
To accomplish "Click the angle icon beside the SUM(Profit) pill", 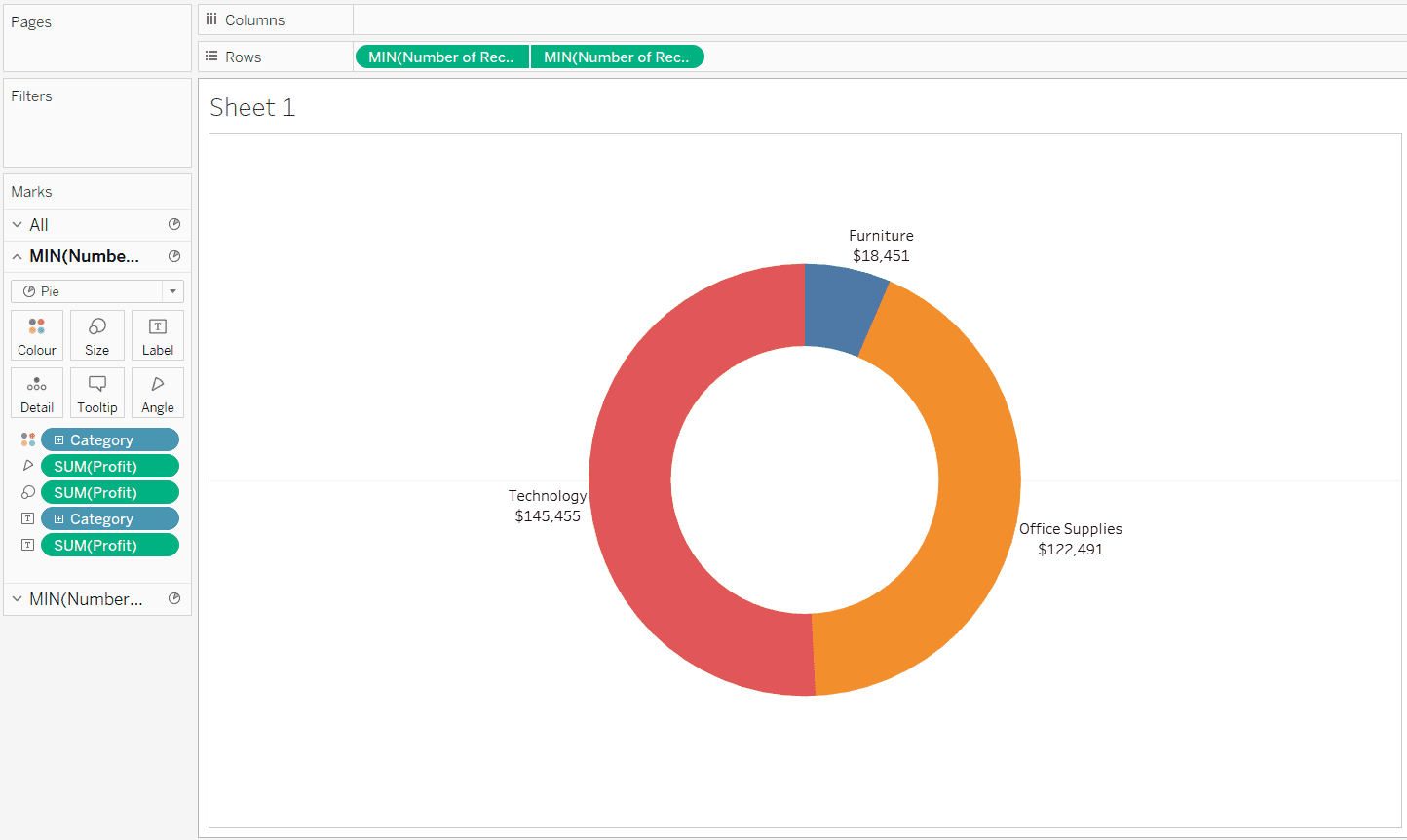I will coord(28,466).
